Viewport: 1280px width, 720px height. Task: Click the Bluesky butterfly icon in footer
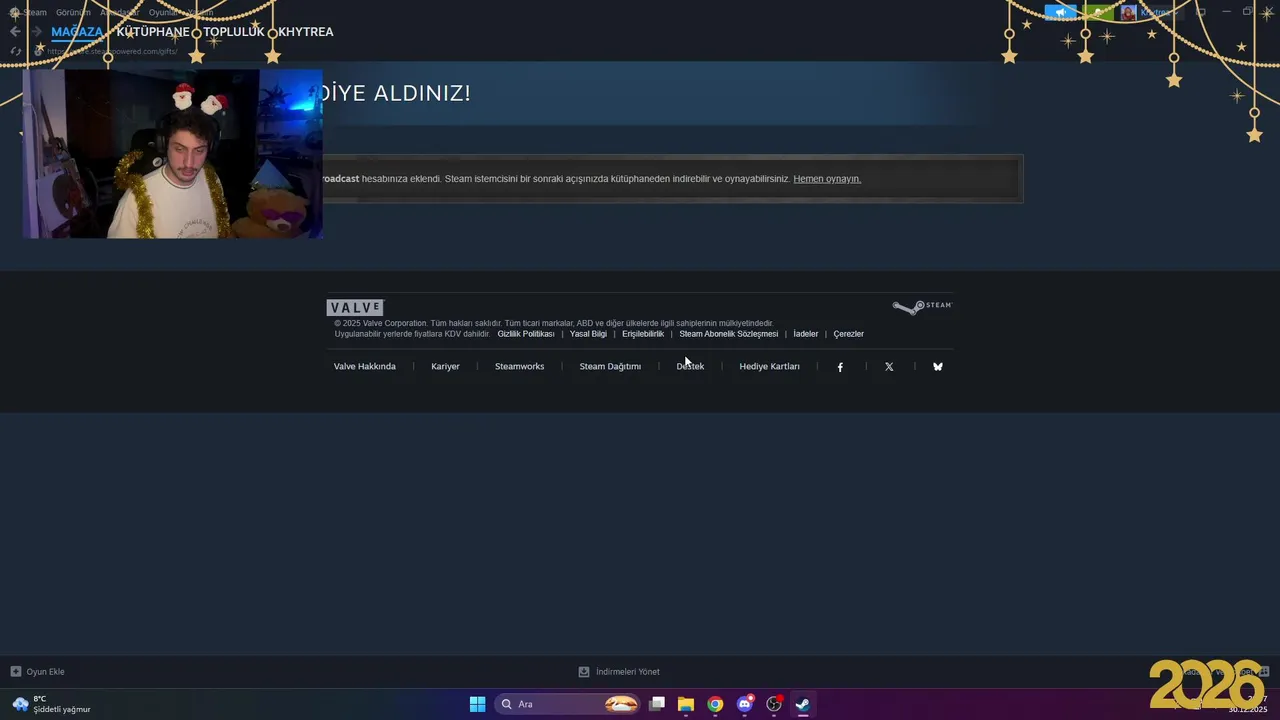click(x=938, y=367)
